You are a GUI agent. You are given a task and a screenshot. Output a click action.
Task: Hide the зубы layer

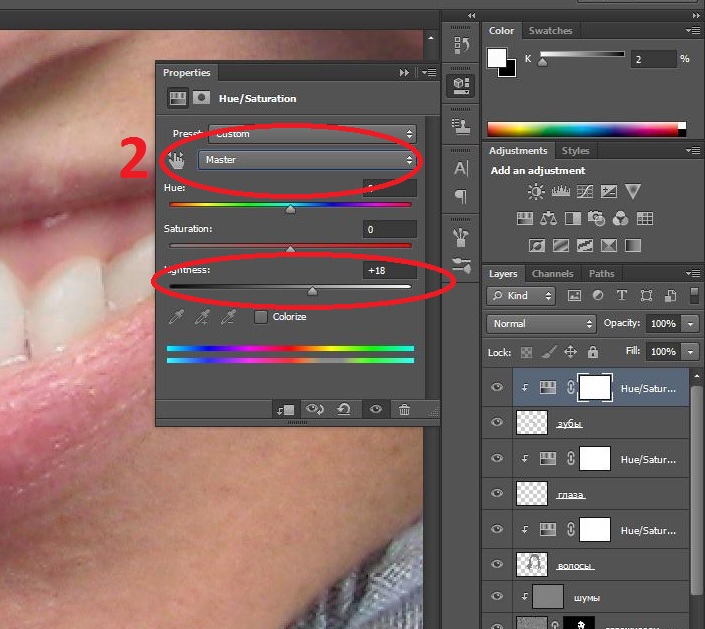(x=497, y=422)
